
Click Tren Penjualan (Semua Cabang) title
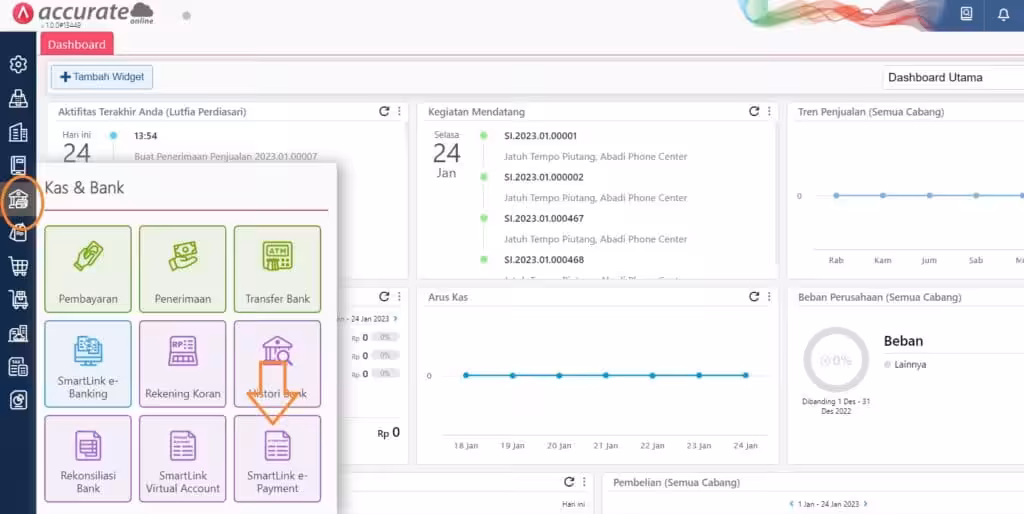[871, 112]
